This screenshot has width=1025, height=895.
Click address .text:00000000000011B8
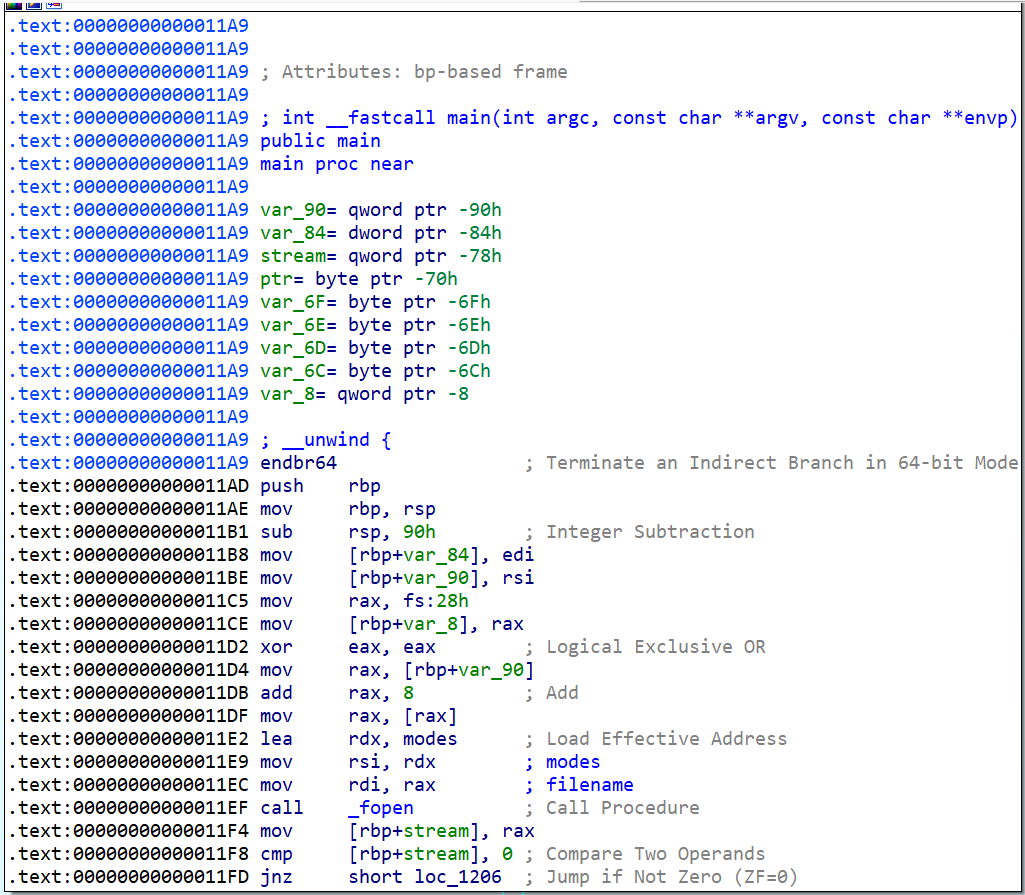(x=128, y=555)
